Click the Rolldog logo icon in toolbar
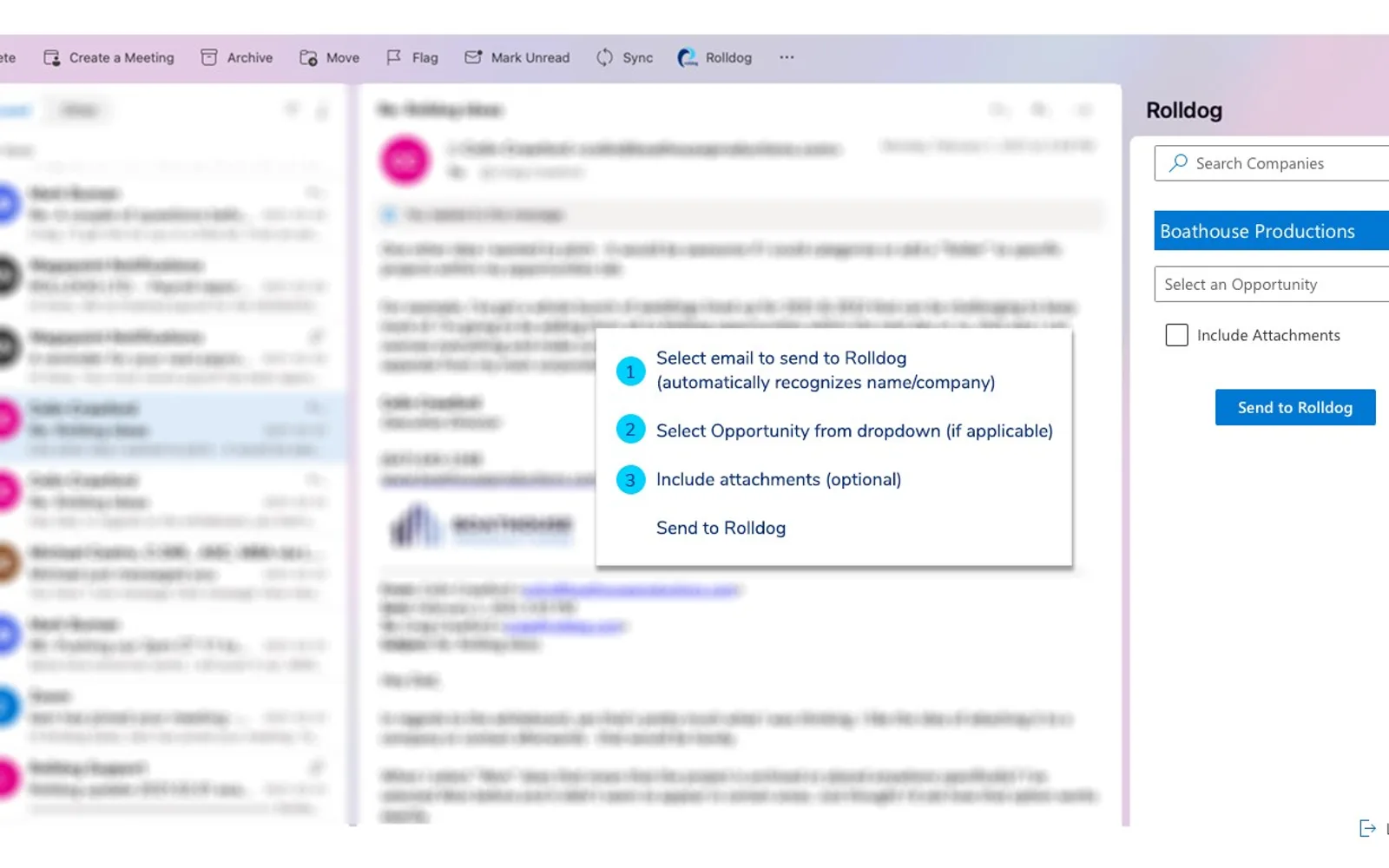This screenshot has height=868, width=1389. click(x=688, y=57)
